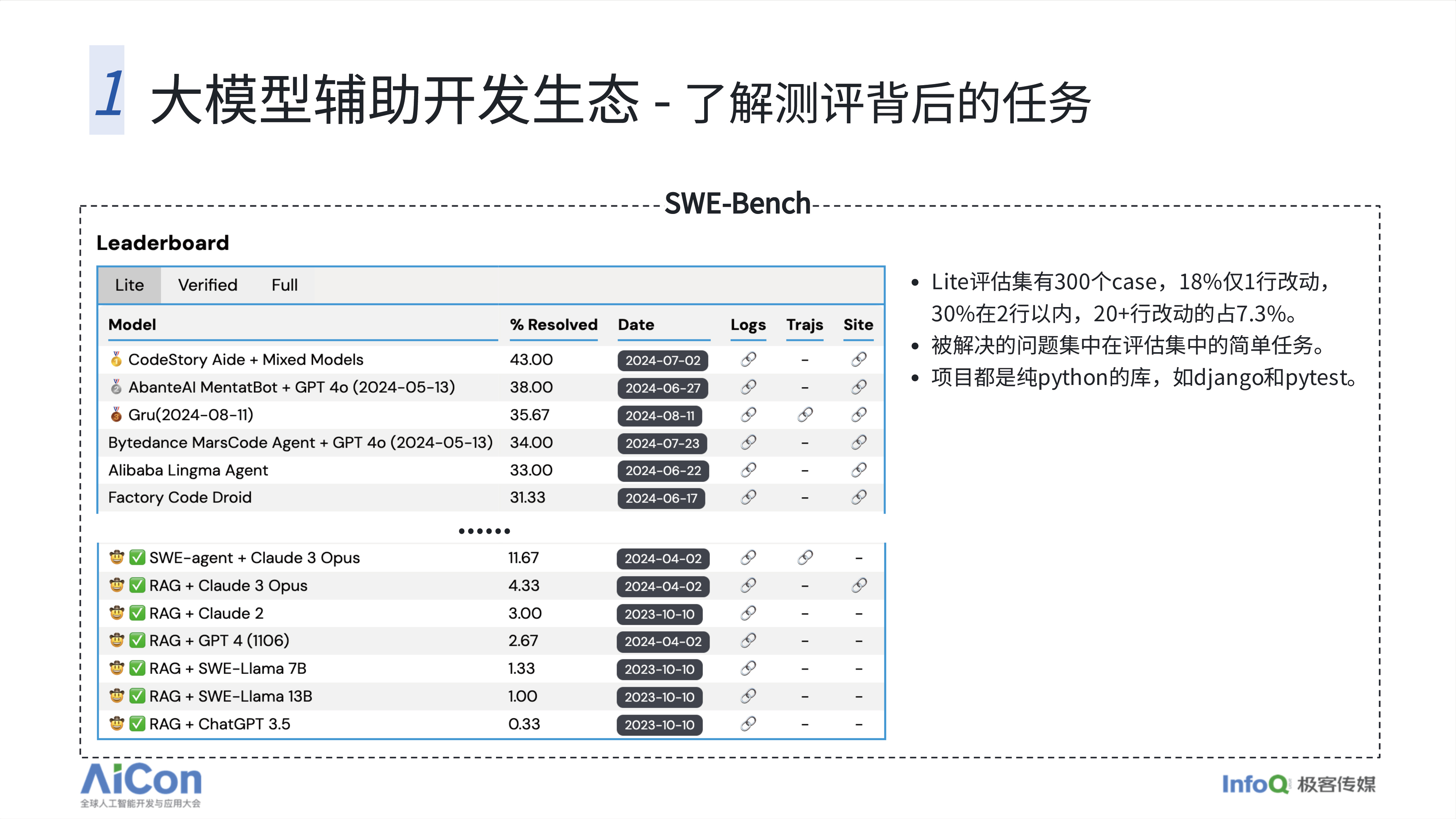The image size is (1456, 819).
Task: Open the Site link for Gru(2024-08-11)
Action: pos(858,415)
